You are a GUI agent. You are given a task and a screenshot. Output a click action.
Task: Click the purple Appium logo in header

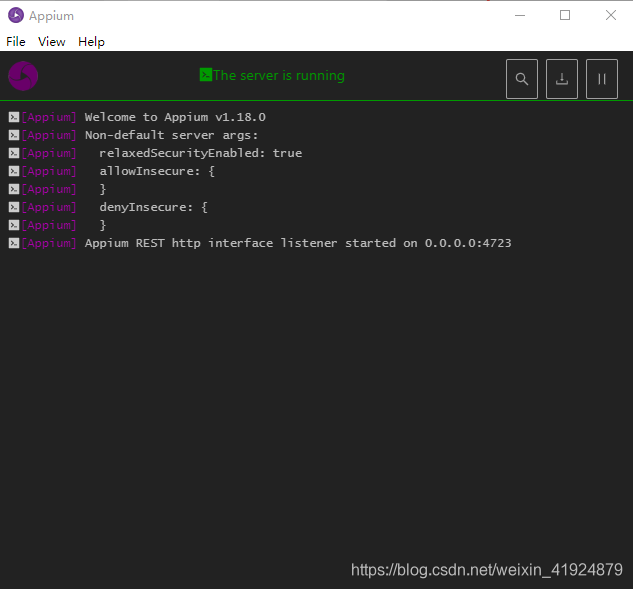(x=23, y=76)
